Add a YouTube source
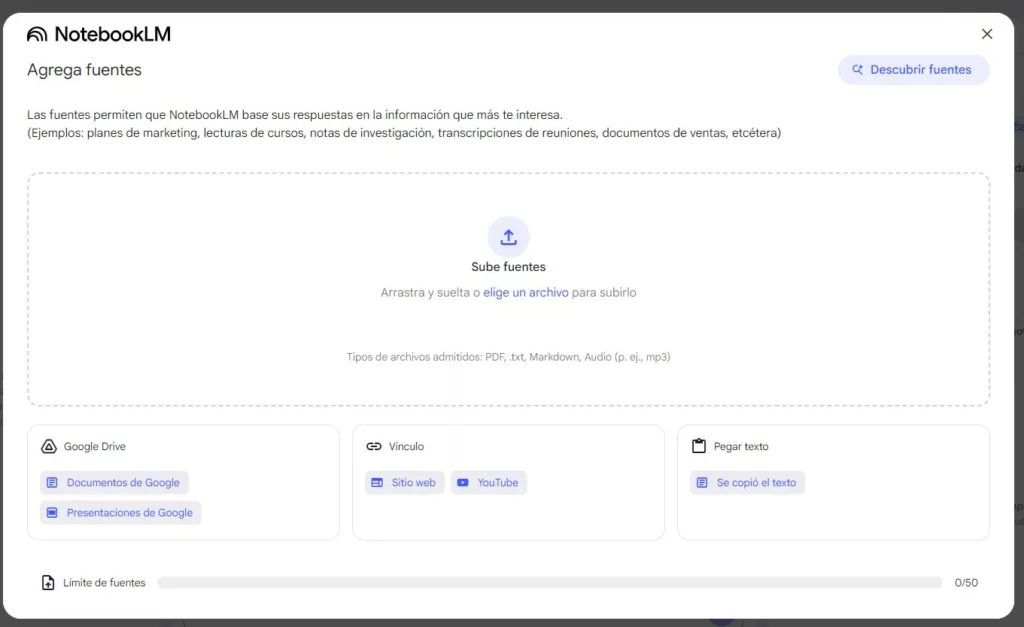Screen dimensions: 1024x627 [x=488, y=483]
